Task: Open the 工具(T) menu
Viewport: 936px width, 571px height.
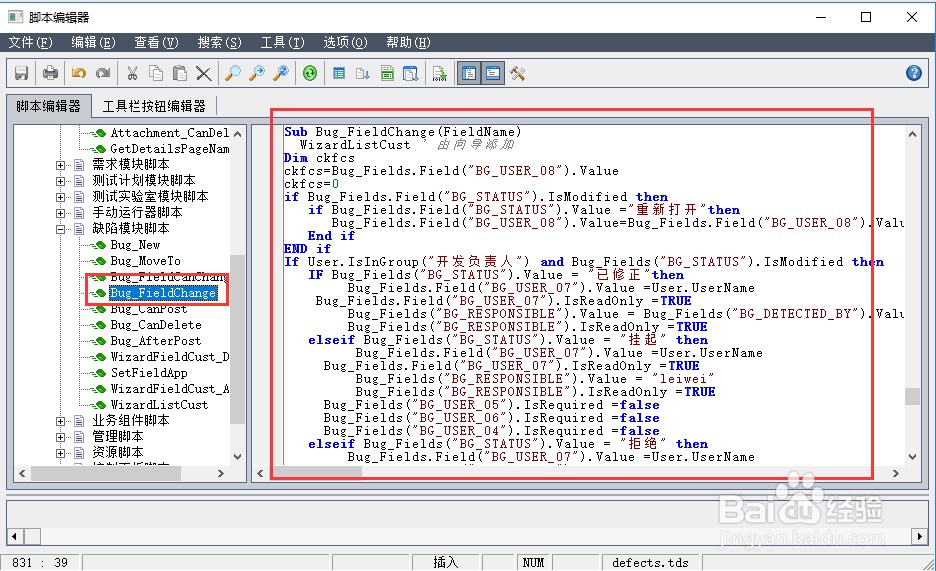Action: coord(282,42)
